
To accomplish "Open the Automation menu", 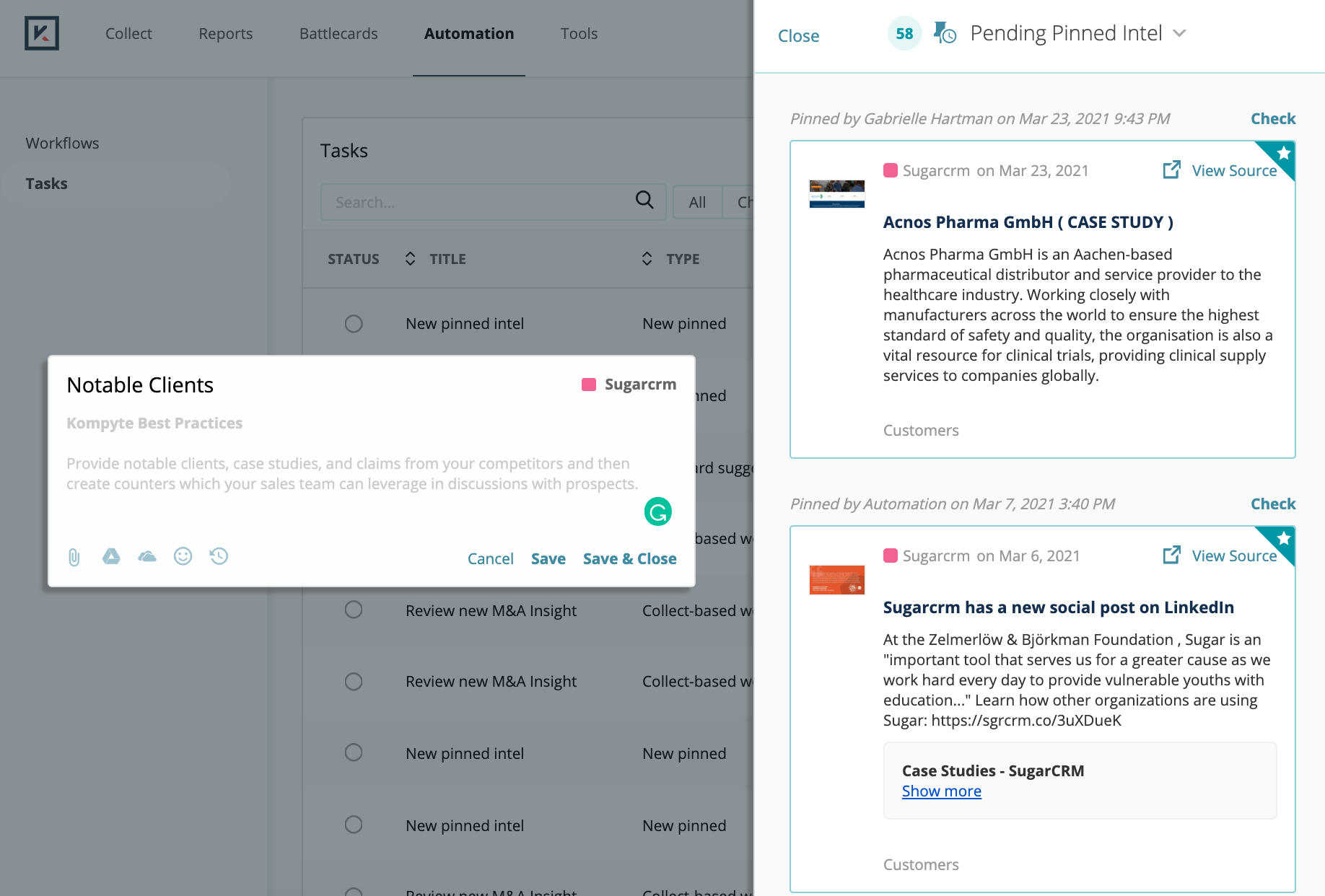I will pyautogui.click(x=469, y=34).
